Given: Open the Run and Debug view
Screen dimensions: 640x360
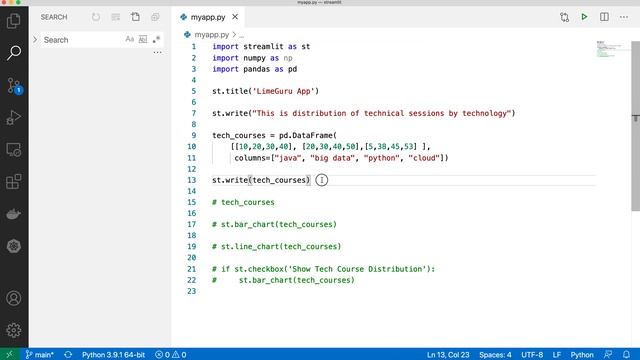Looking at the screenshot, I should (x=14, y=118).
